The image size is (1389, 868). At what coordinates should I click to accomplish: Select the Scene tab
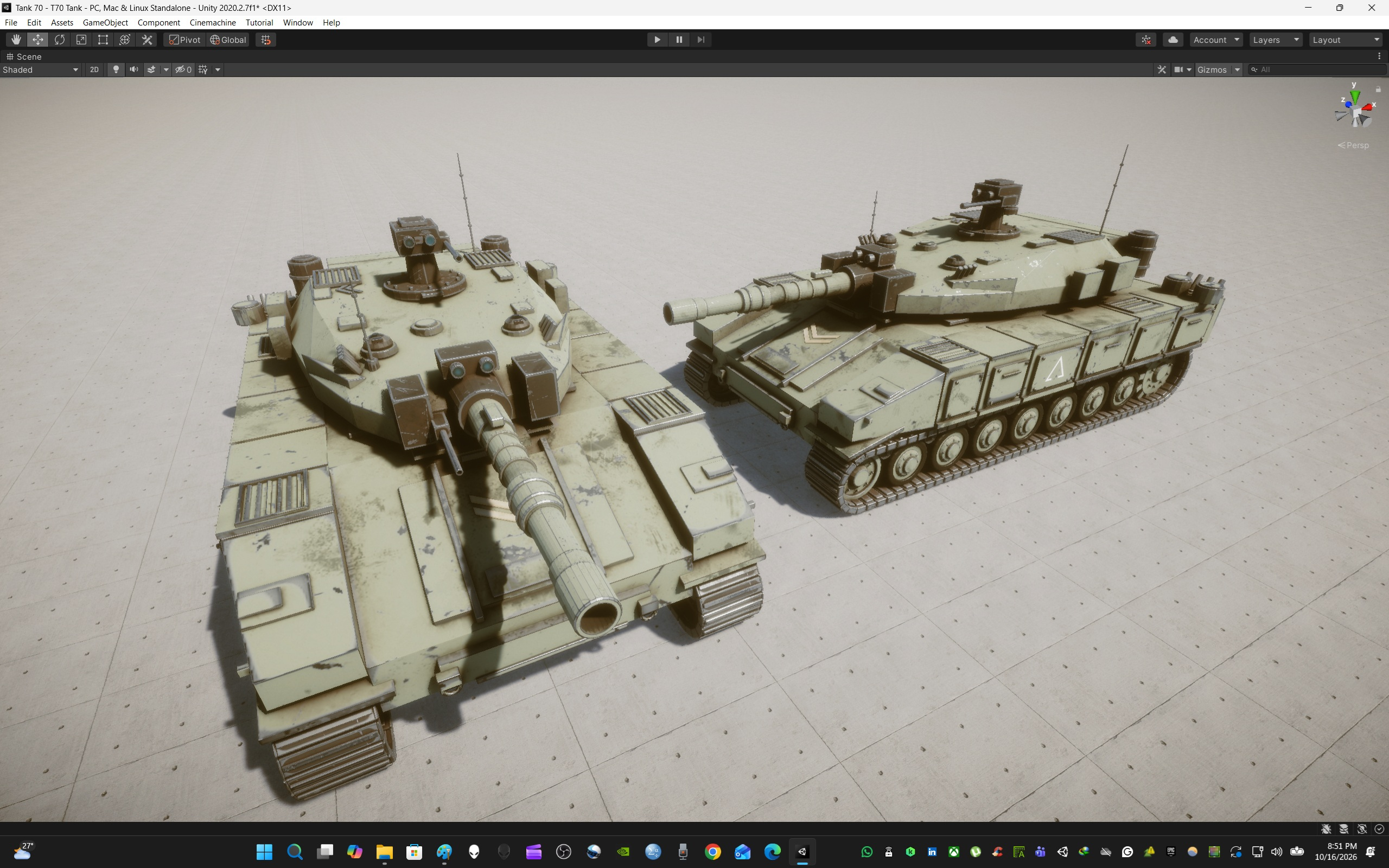23,56
